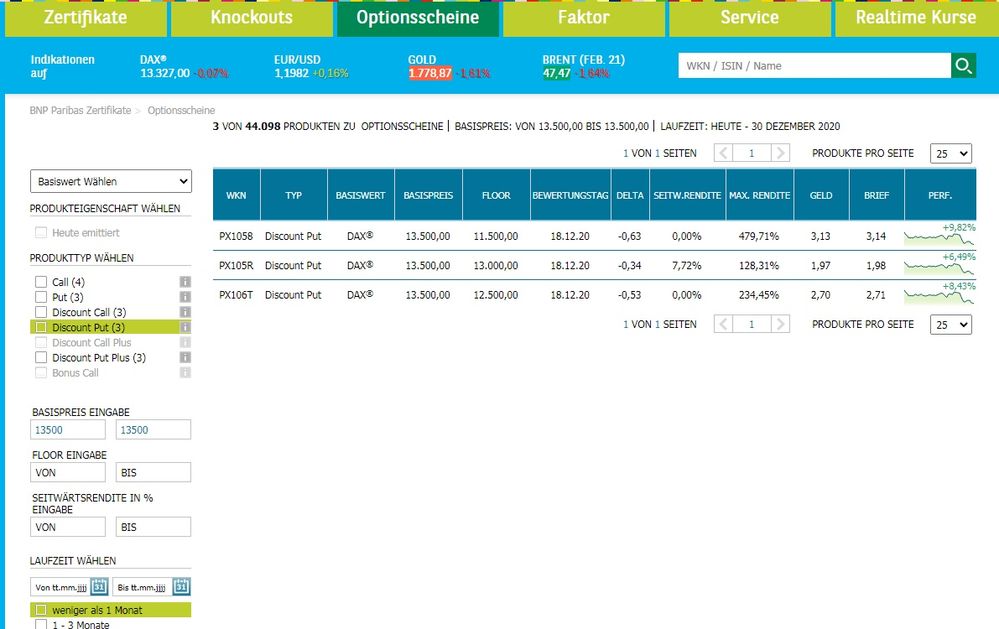Screen dimensions: 999x629
Task: Open the 'Basiswert Wählen' dropdown
Action: click(110, 181)
